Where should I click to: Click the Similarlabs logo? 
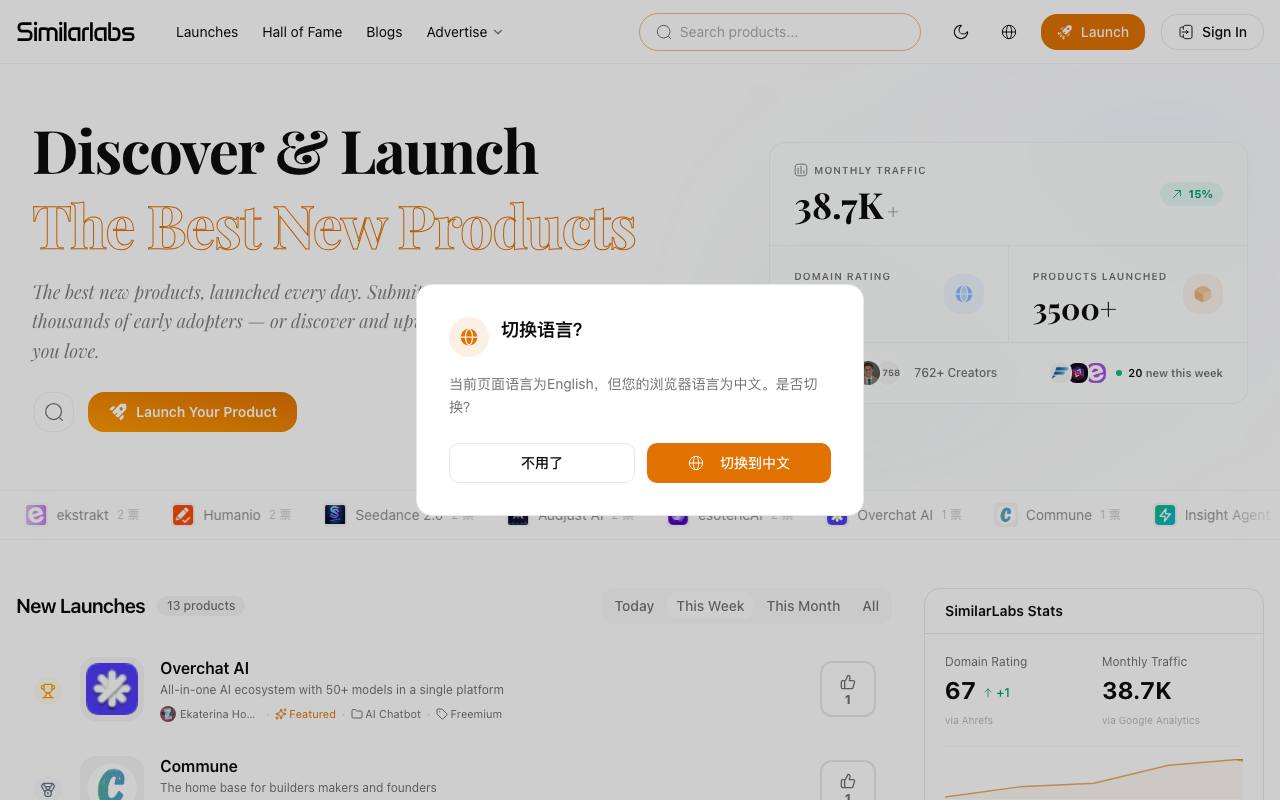coord(76,32)
